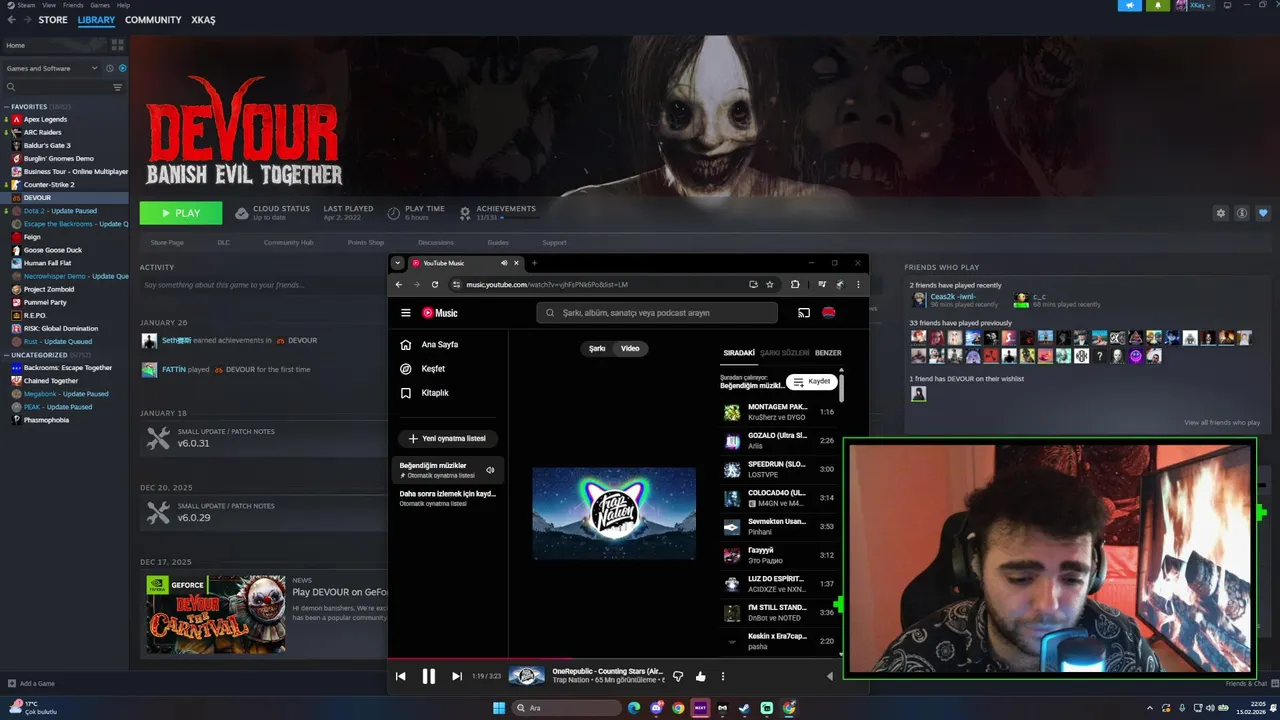Play SPEEDRUN queue item
The height and width of the screenshot is (720, 1280).
pyautogui.click(x=779, y=469)
